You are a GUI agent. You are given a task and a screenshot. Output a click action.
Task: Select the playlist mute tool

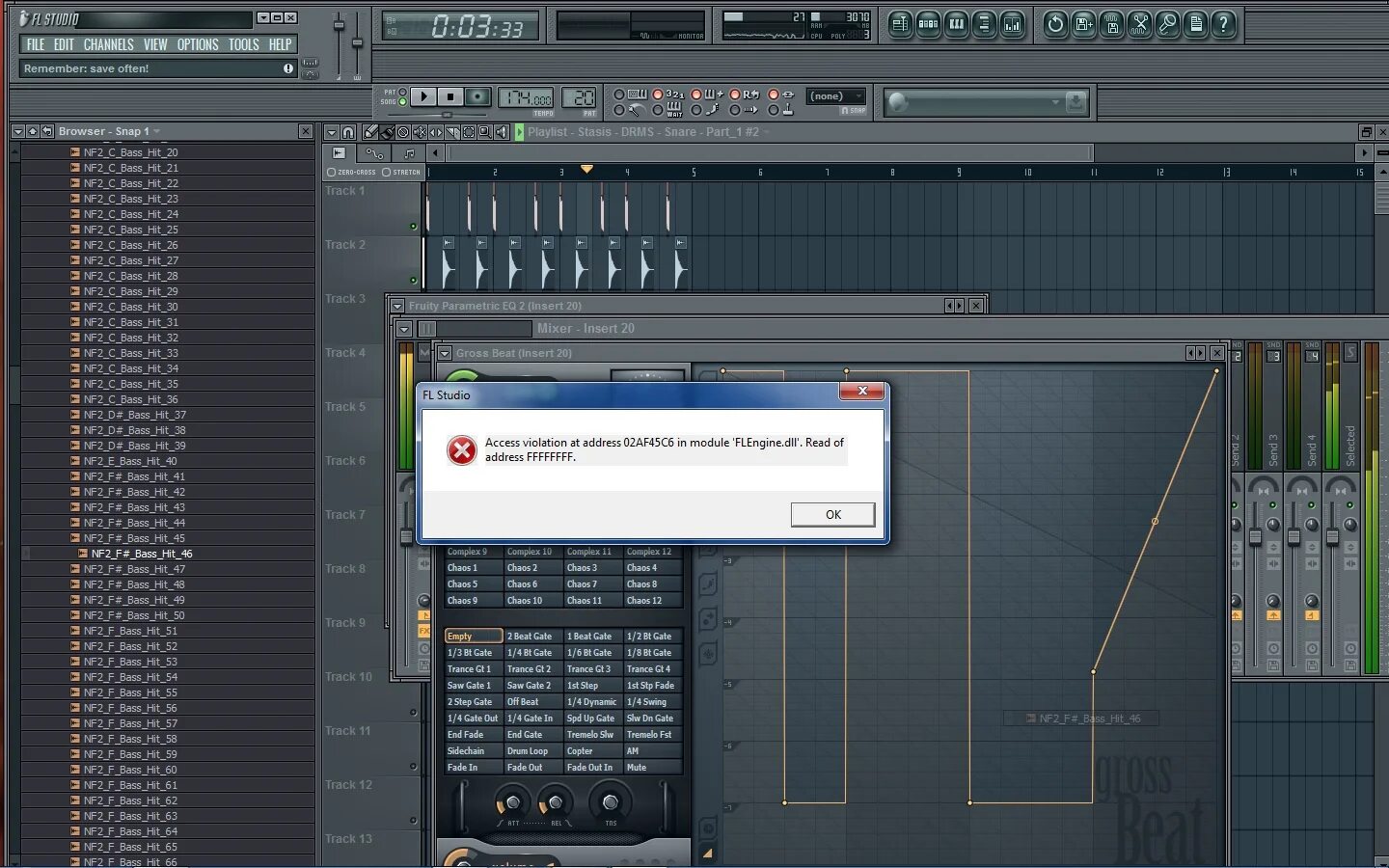click(420, 132)
